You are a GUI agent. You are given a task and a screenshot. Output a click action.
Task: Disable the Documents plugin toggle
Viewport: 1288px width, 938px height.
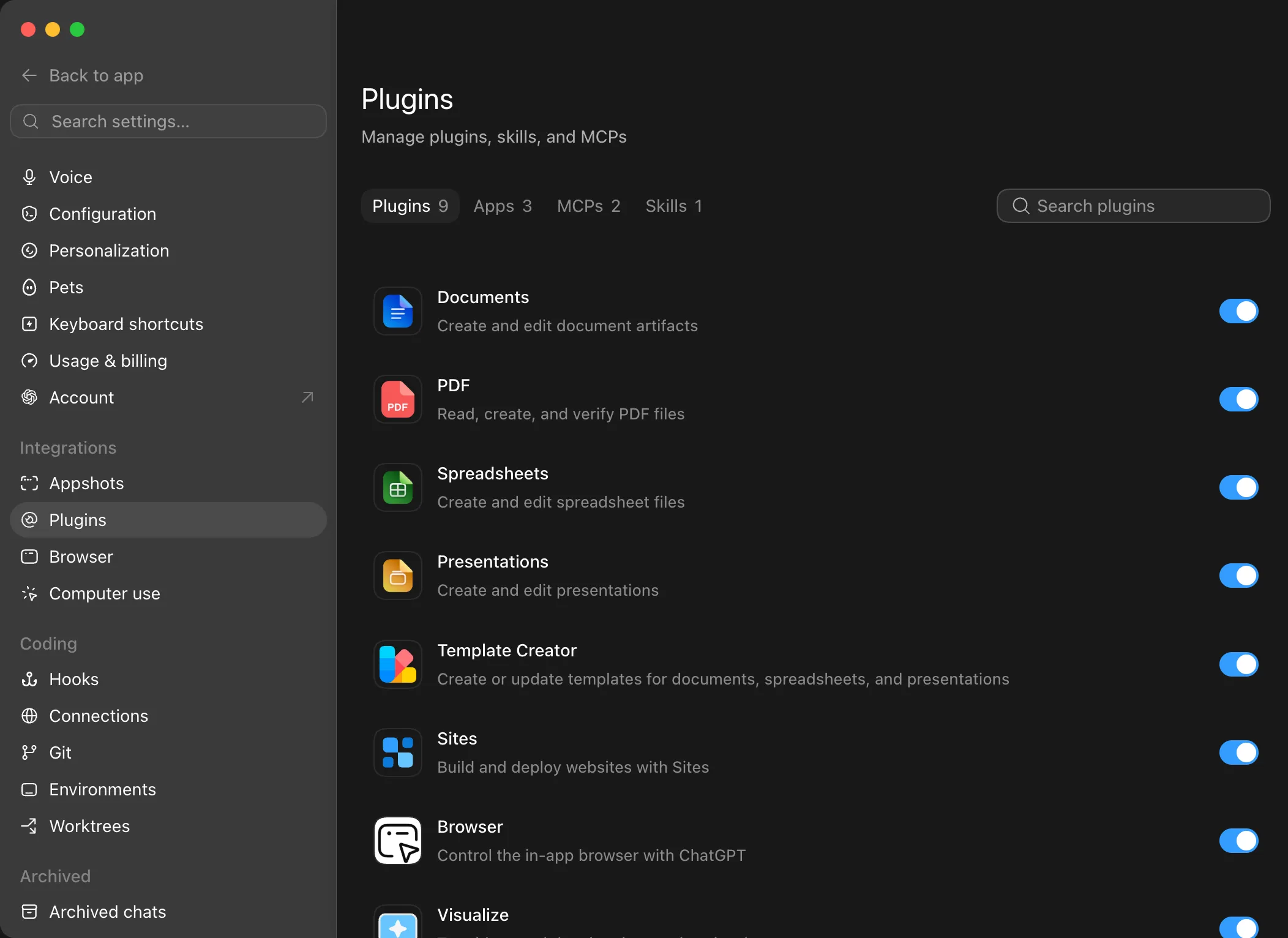coord(1238,311)
